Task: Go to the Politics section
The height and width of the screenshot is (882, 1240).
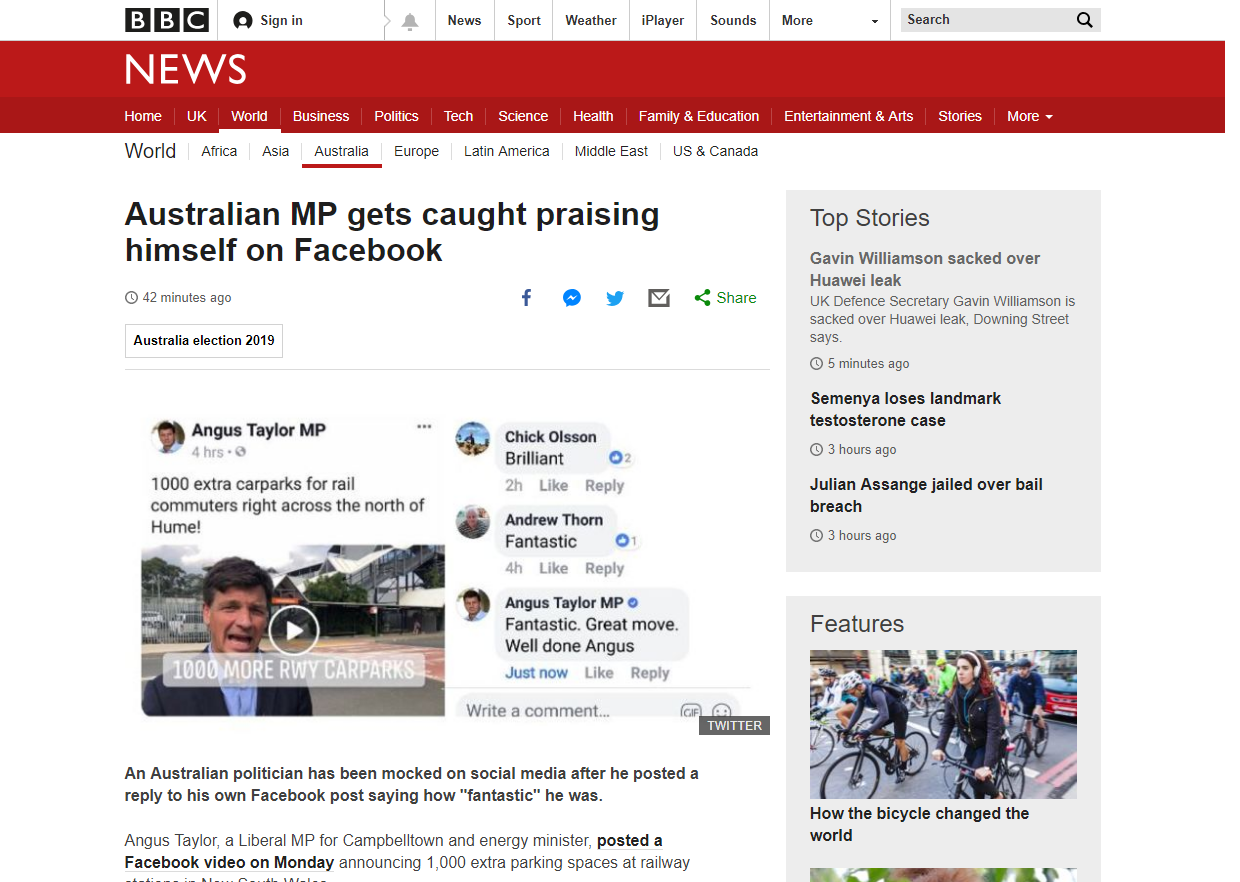Action: point(396,116)
